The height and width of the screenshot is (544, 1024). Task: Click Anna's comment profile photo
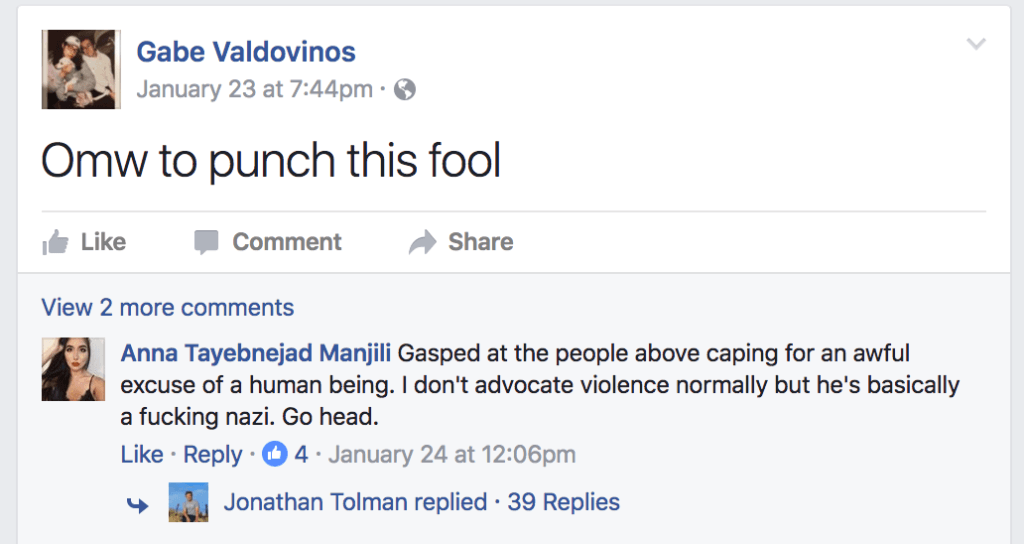(73, 369)
